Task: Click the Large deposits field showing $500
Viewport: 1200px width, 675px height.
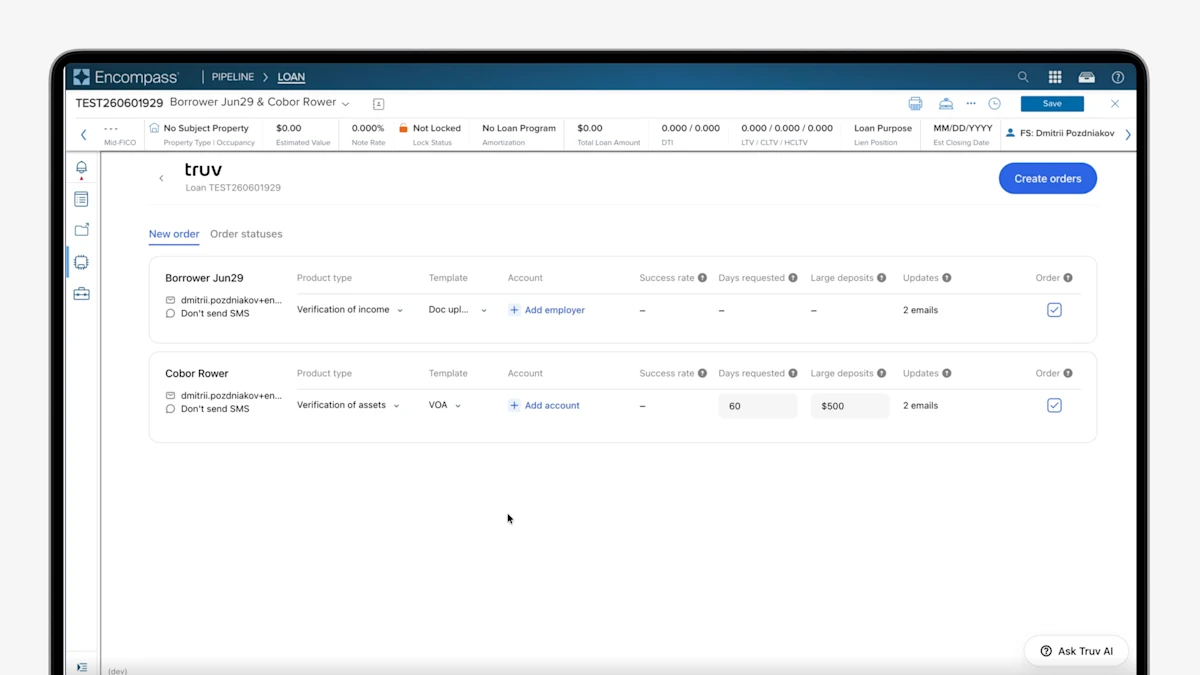Action: click(x=849, y=405)
